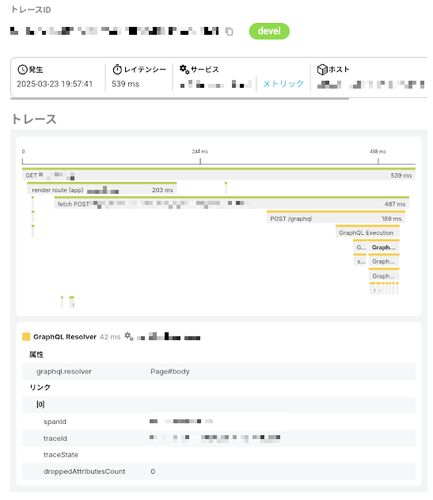Click the yellow GraphQL Resolver color square

(26, 337)
